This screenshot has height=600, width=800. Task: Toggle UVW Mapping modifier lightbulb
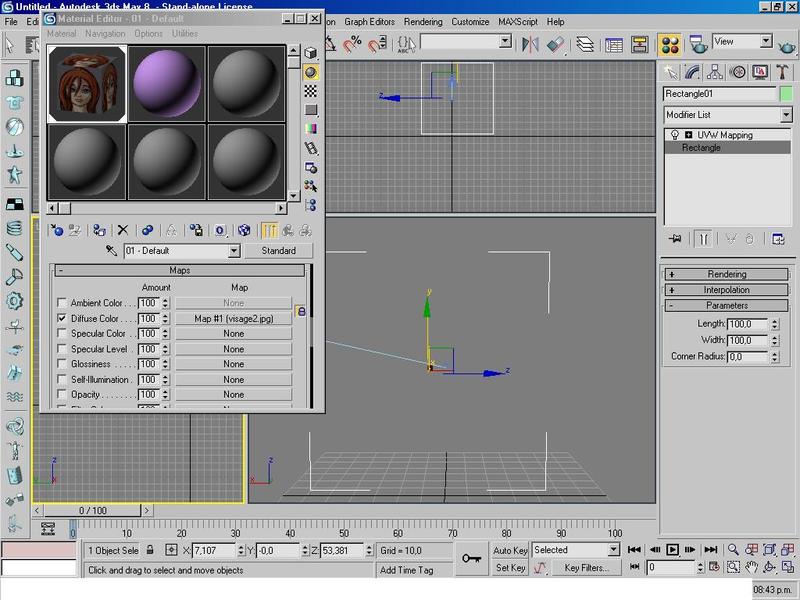[675, 135]
